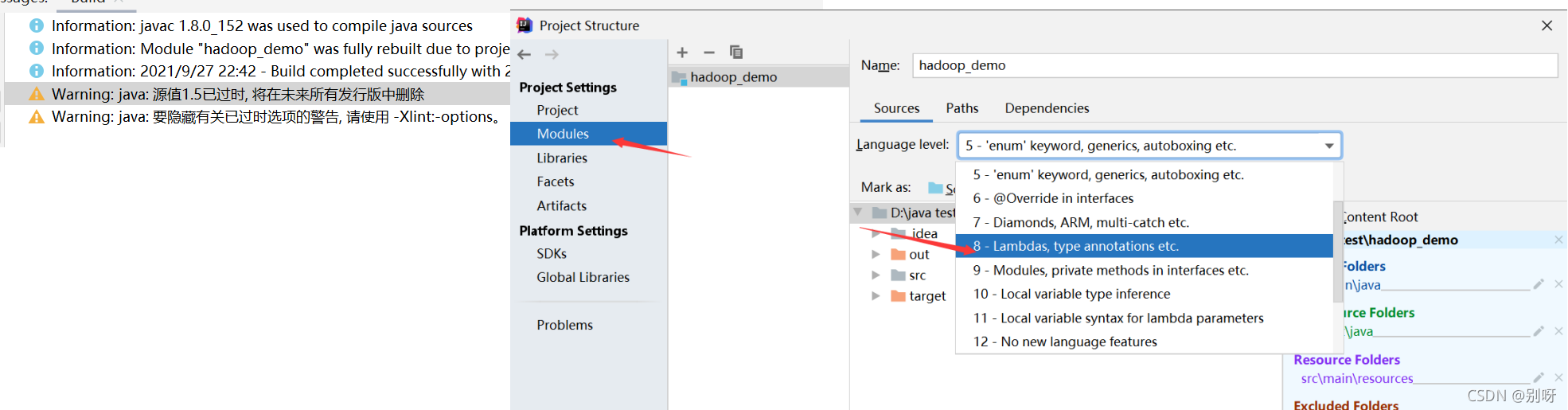Go back with the left arrow

click(524, 54)
